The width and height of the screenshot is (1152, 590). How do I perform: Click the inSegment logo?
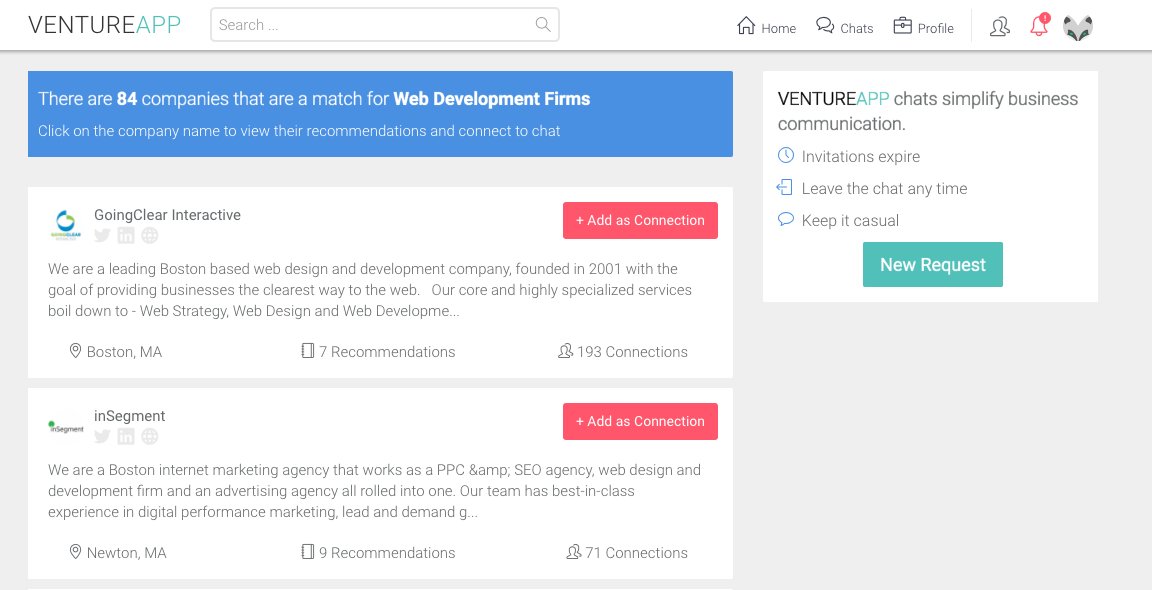[x=65, y=426]
